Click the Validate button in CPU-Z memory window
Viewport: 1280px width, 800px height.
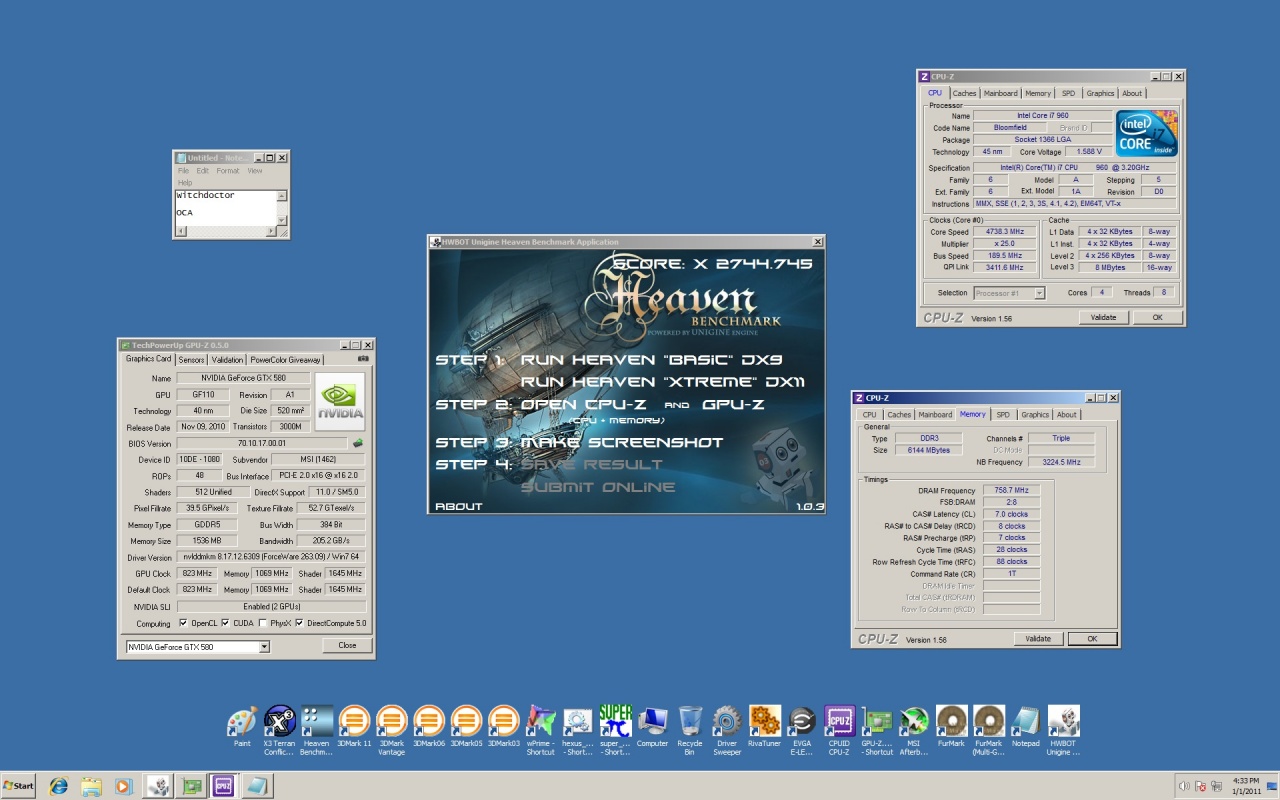click(1038, 639)
